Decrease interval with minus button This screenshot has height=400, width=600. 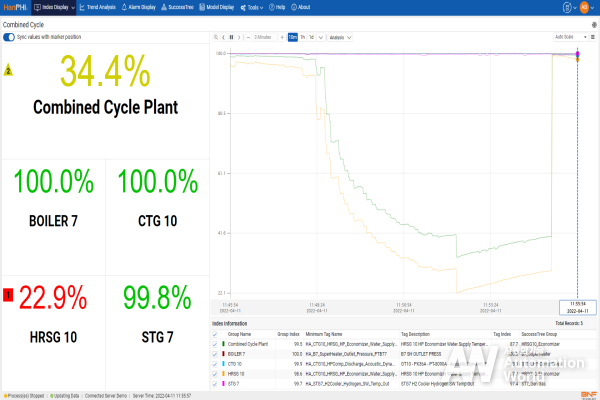pos(248,37)
